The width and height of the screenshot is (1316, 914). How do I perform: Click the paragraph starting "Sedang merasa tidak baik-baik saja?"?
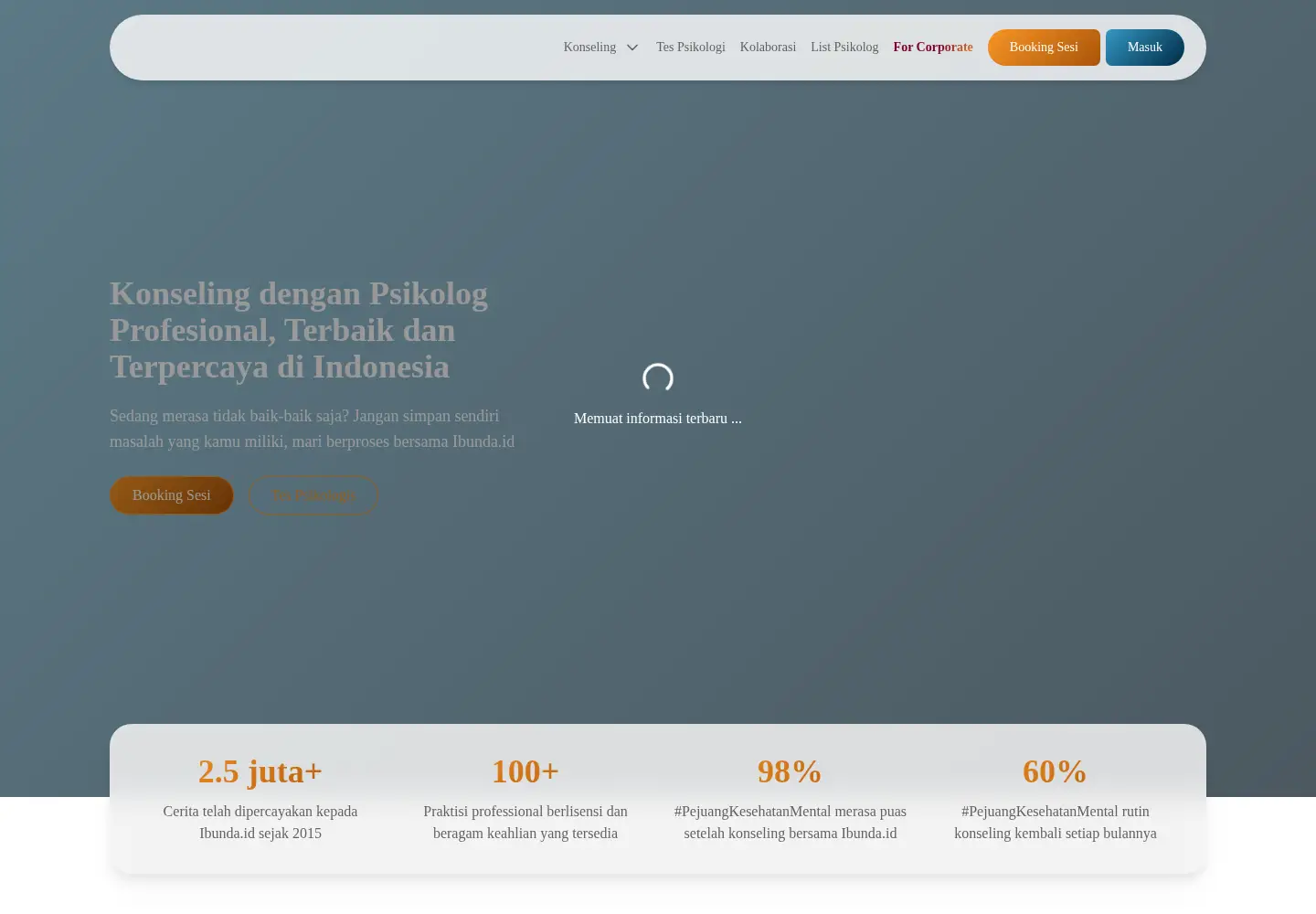tap(312, 429)
